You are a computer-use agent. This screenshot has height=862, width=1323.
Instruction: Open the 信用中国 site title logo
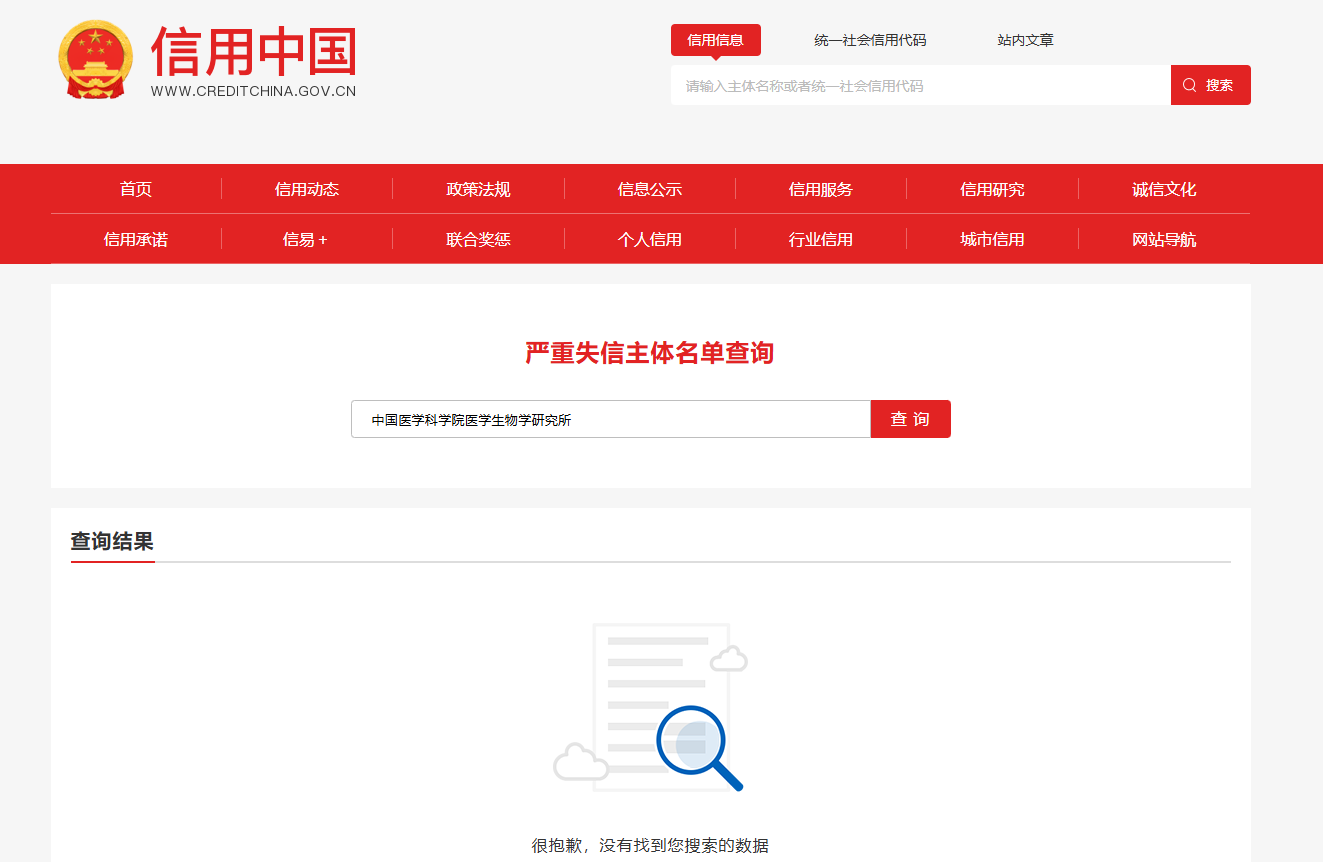click(253, 60)
